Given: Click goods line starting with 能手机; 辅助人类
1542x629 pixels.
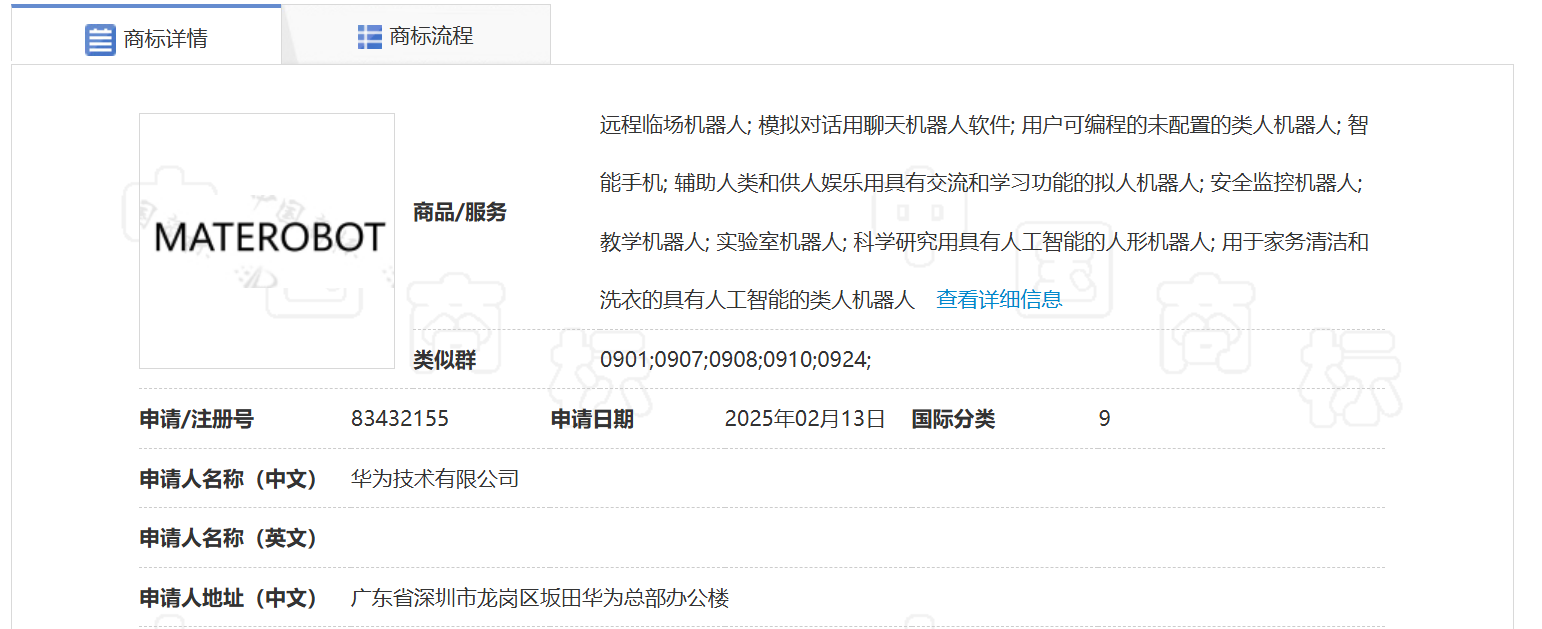Looking at the screenshot, I should click(x=981, y=183).
